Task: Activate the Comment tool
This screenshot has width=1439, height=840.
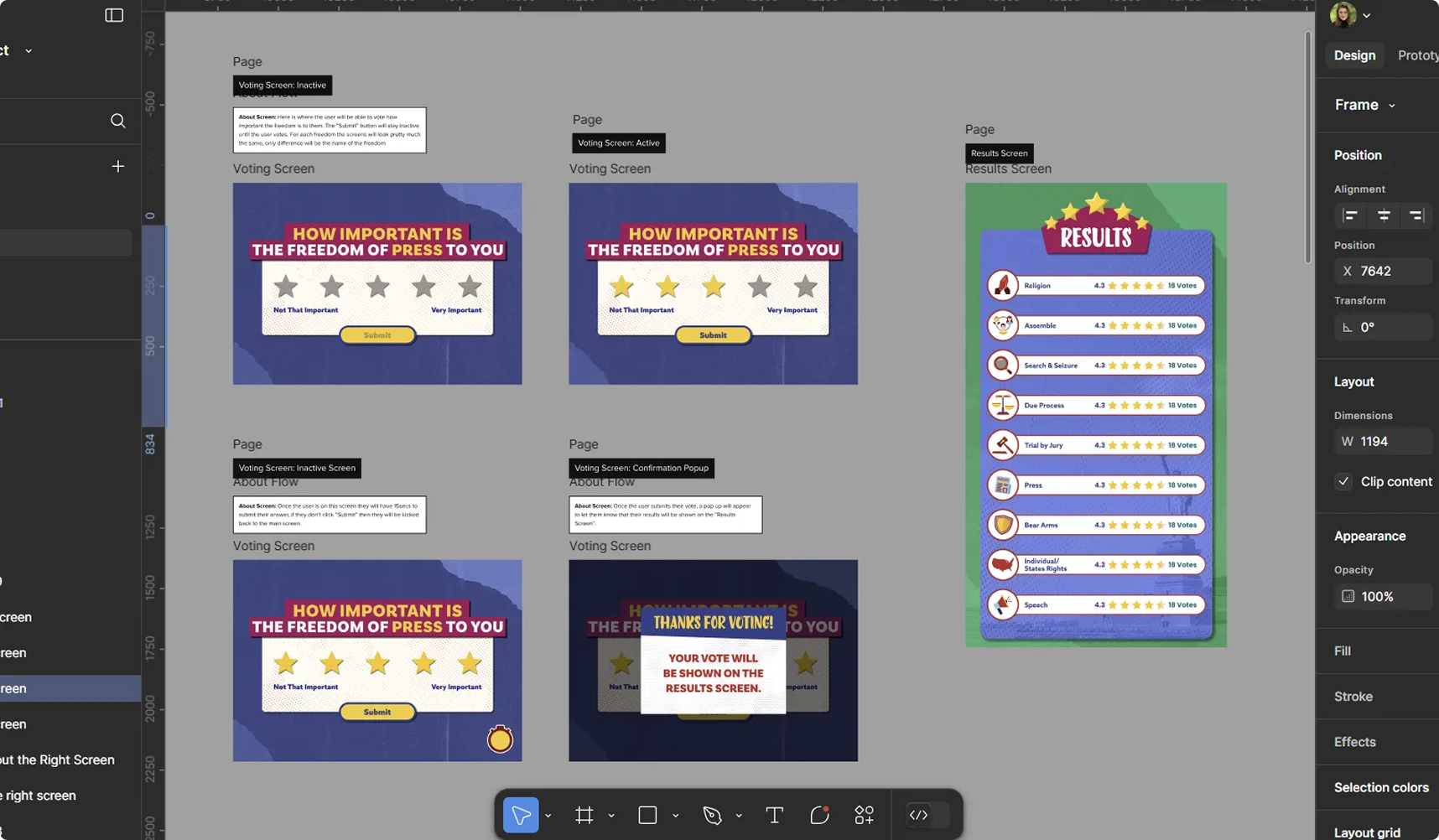Action: pyautogui.click(x=819, y=815)
